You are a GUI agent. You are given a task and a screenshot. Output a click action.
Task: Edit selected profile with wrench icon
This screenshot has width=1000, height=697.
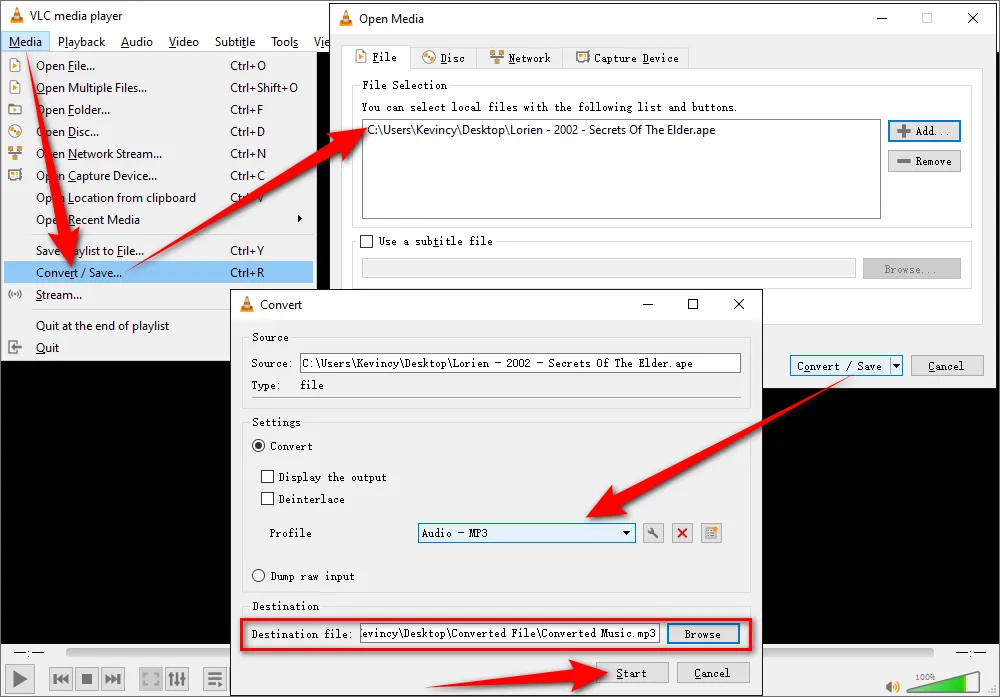point(653,533)
